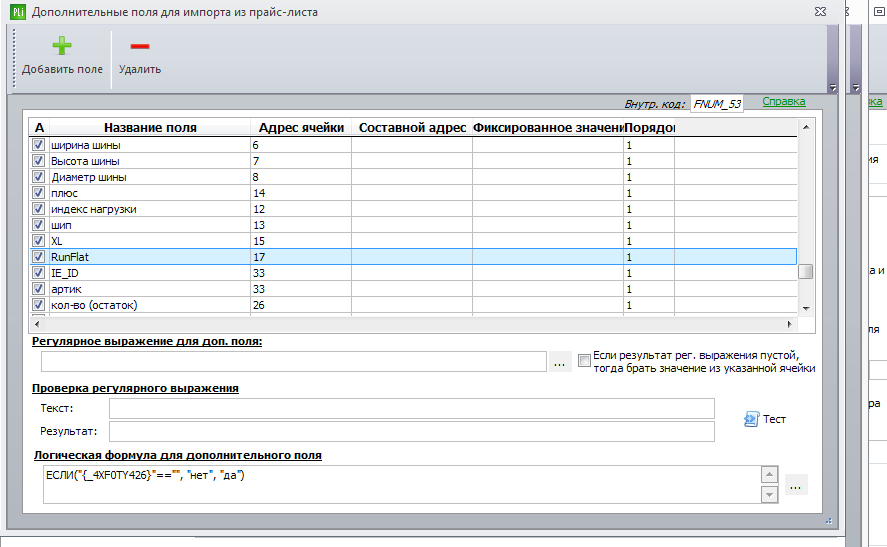Viewport: 887px width, 547px height.
Task: Toggle the кол-во (остаток) row checkbox
Action: point(38,304)
